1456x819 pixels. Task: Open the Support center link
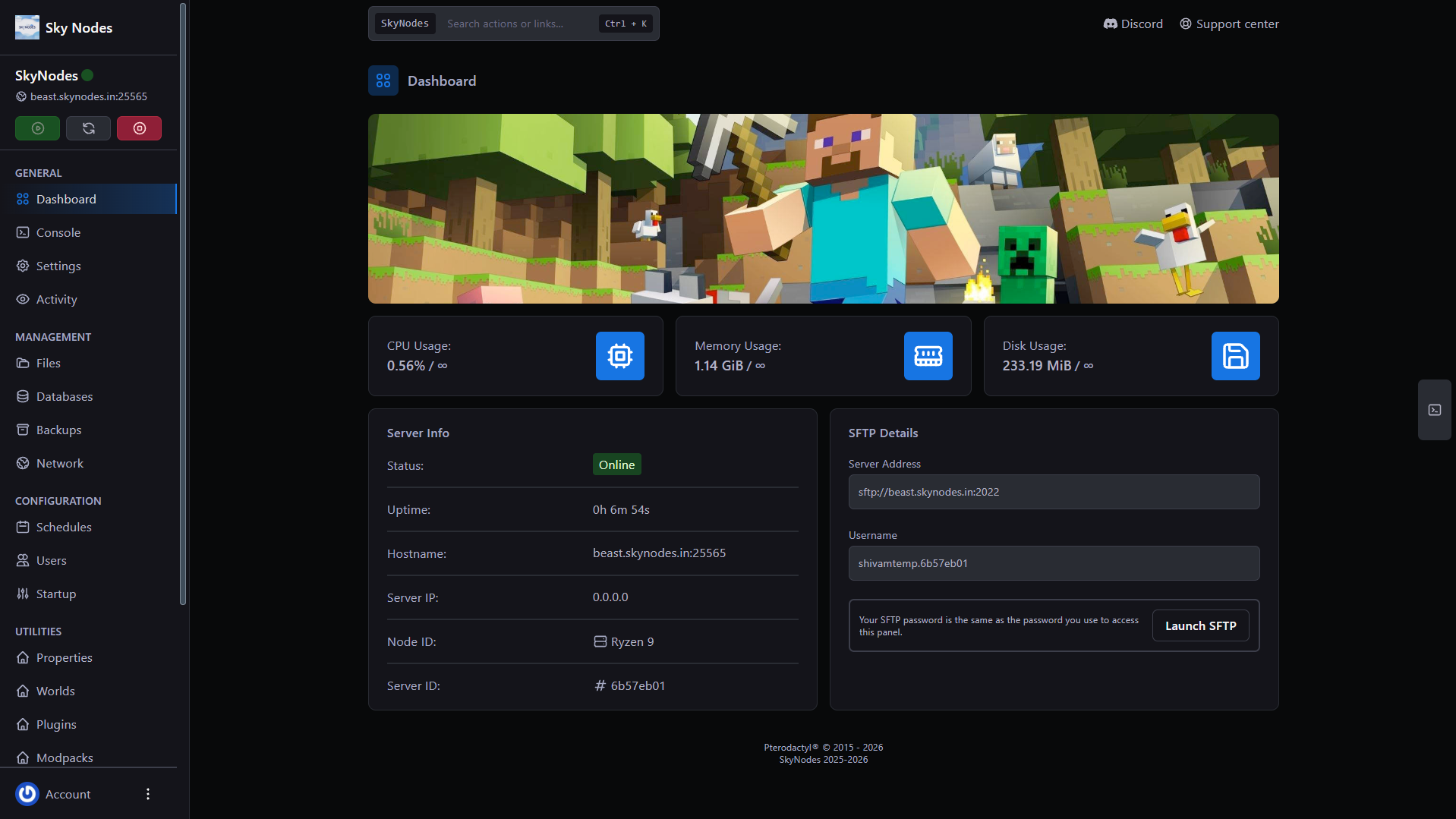pyautogui.click(x=1229, y=24)
